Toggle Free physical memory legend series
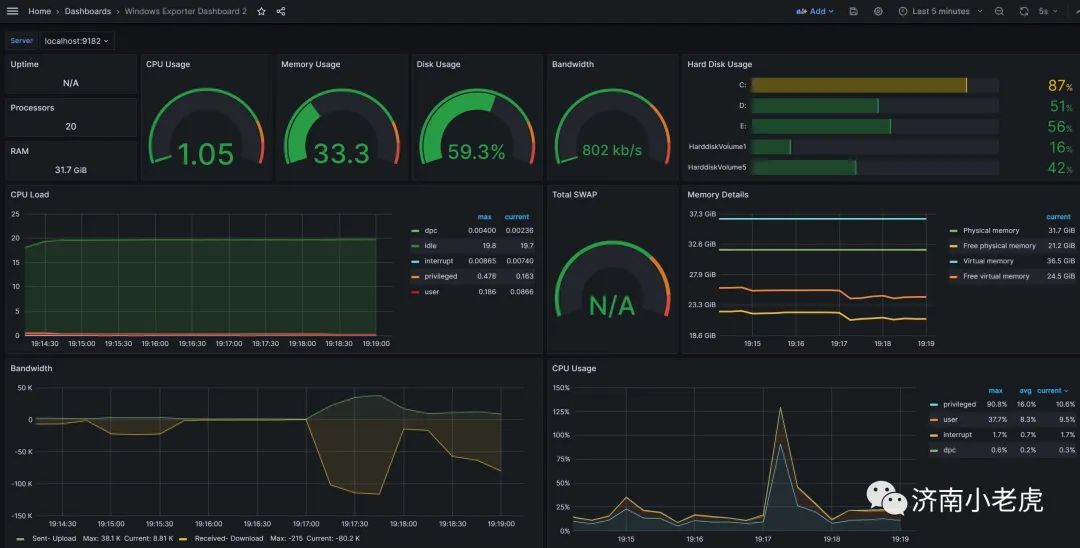 click(x=999, y=246)
